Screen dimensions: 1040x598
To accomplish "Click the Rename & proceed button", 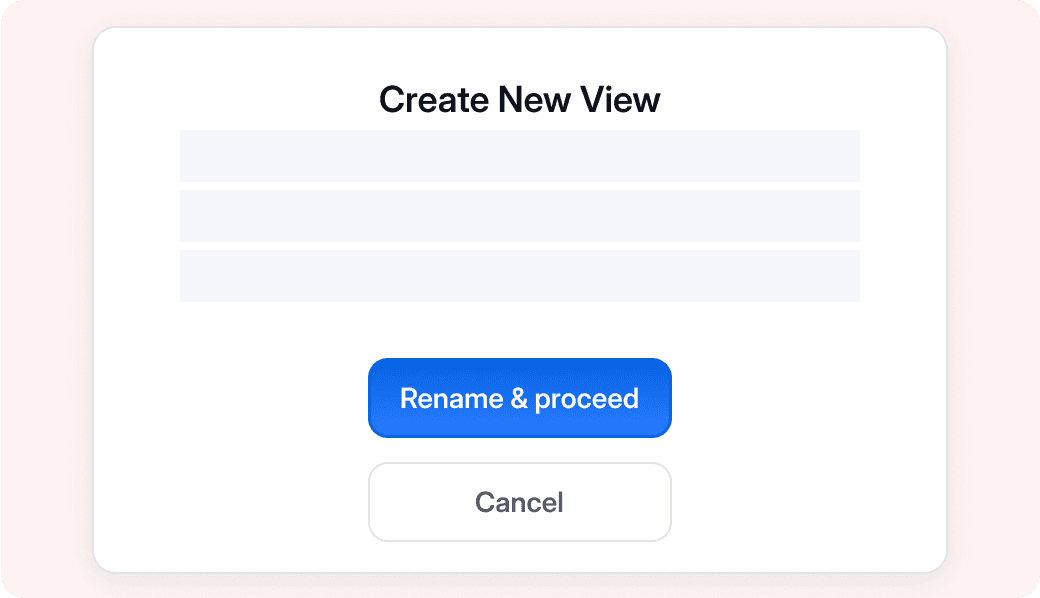I will click(519, 398).
